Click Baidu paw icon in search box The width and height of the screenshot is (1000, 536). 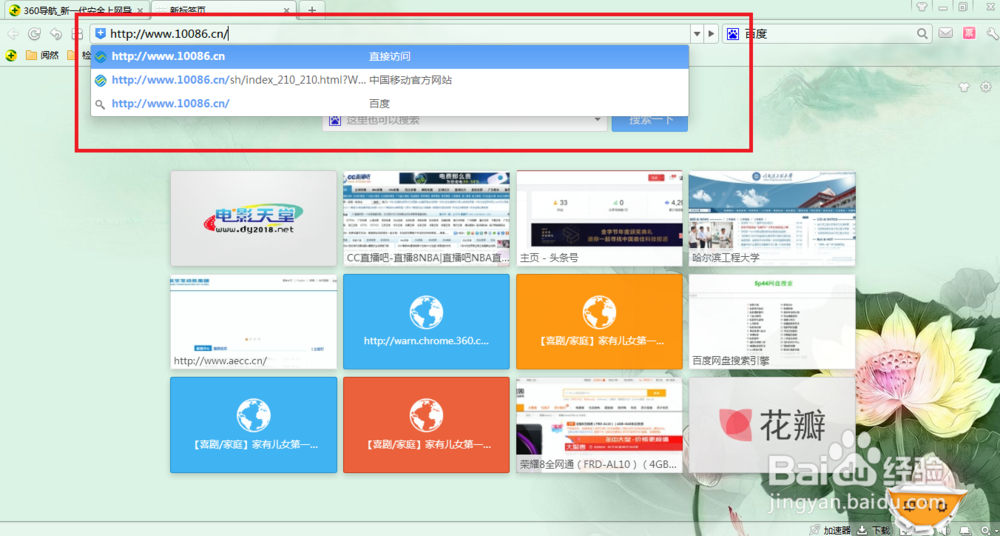tap(733, 34)
